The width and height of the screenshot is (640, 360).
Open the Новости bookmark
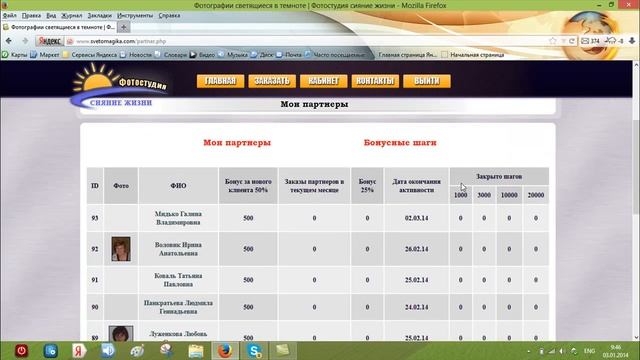(x=136, y=55)
